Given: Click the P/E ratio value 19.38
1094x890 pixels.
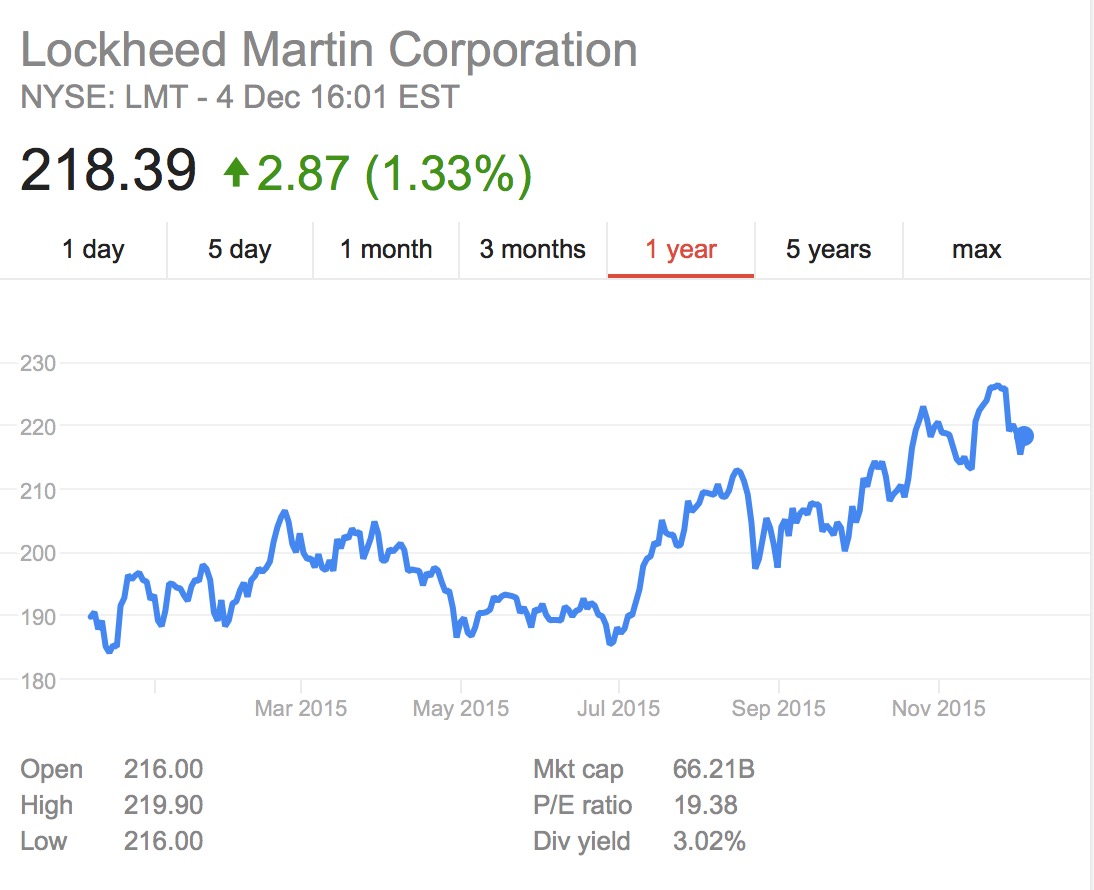Looking at the screenshot, I should [x=706, y=805].
